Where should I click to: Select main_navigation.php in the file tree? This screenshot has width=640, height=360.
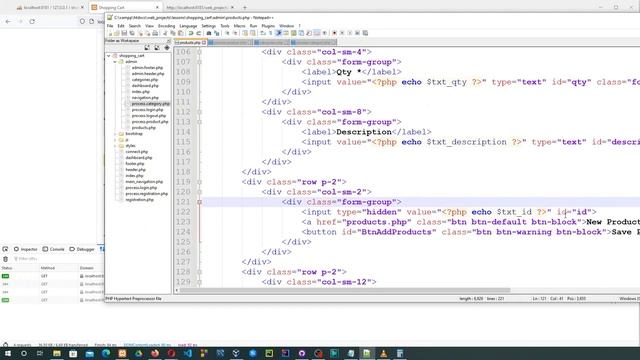[x=144, y=182]
